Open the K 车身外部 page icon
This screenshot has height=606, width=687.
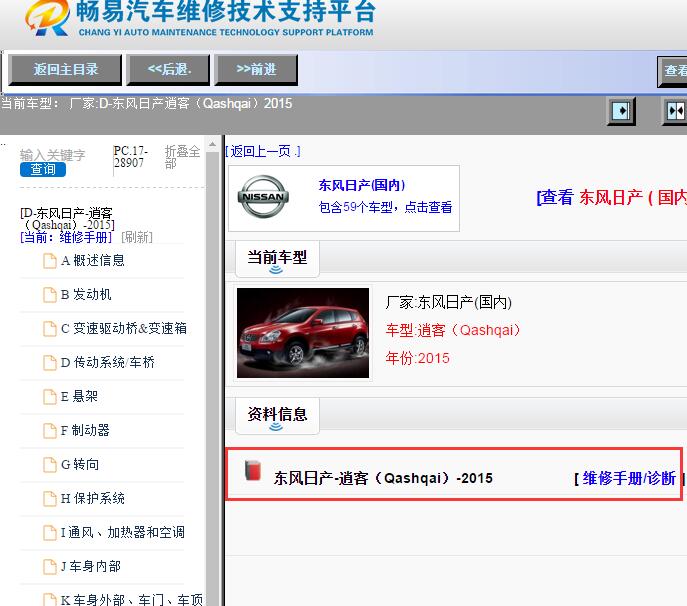coord(50,599)
